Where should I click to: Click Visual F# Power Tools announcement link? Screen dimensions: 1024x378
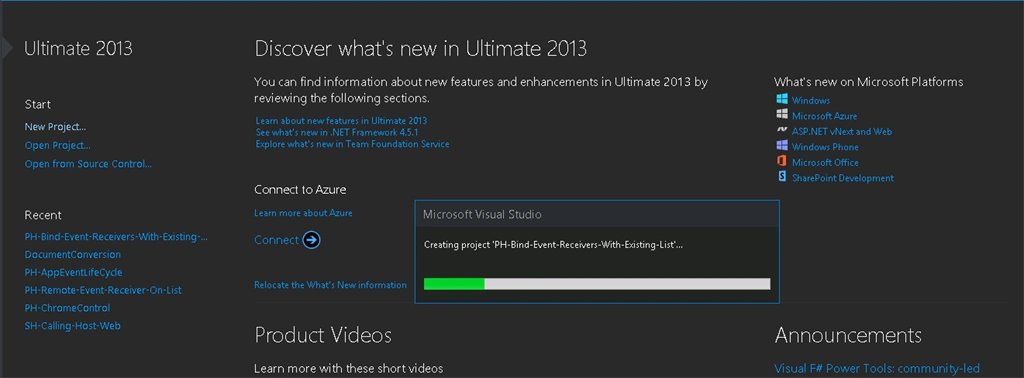tap(877, 369)
